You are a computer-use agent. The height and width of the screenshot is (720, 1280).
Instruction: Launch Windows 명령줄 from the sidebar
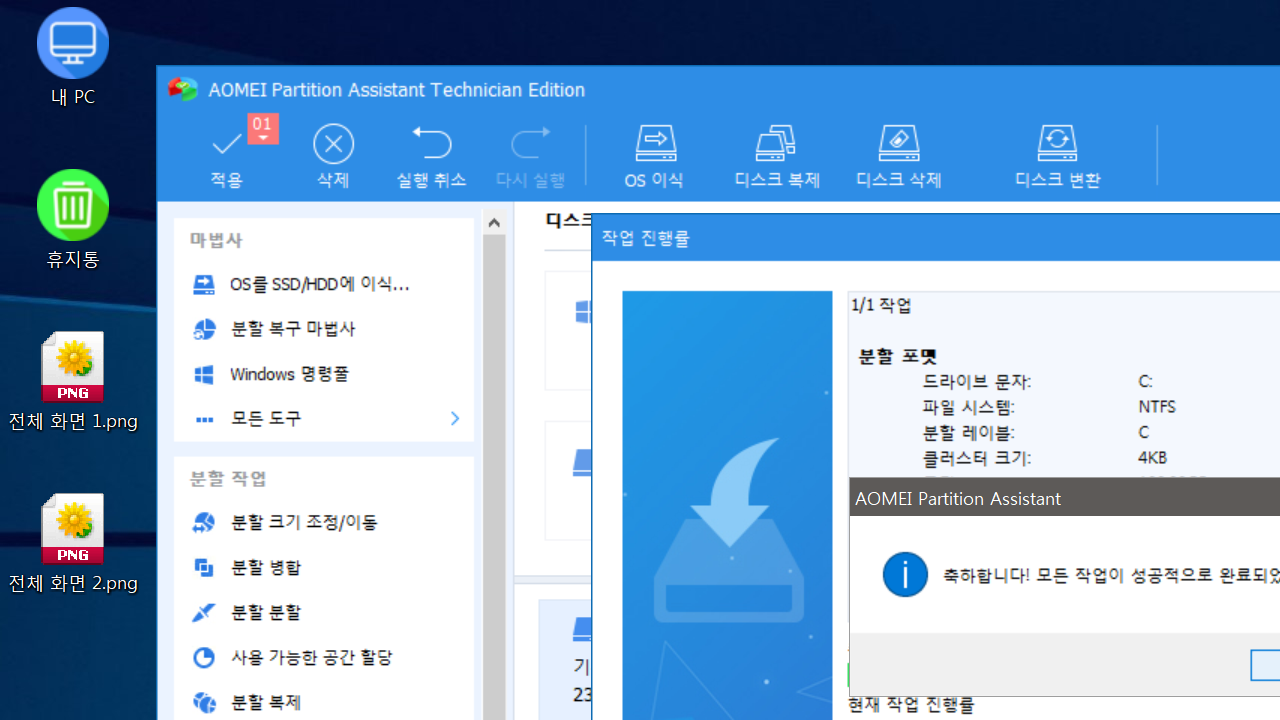(x=289, y=374)
